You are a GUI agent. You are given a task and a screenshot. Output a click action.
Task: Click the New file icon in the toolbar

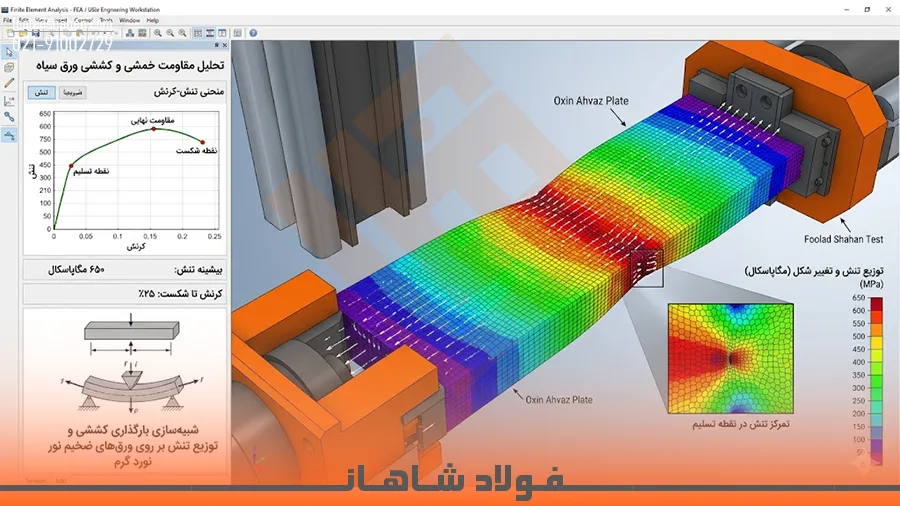coord(10,33)
